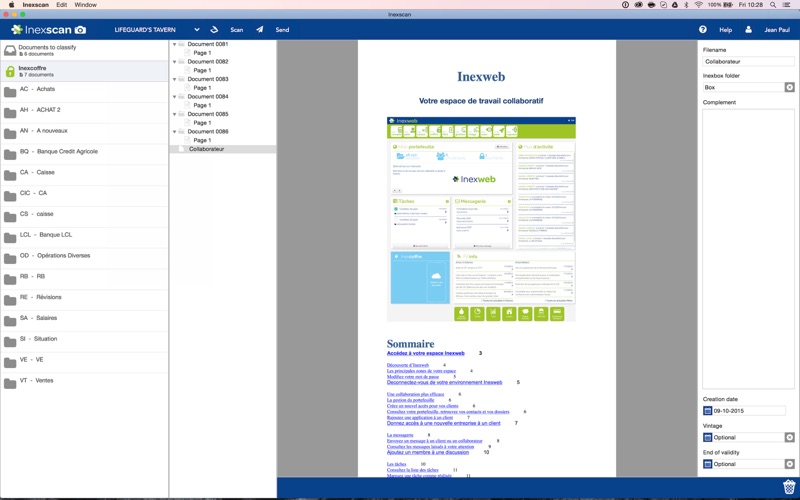Click the RE - Révisions folder icon

[x=10, y=301]
